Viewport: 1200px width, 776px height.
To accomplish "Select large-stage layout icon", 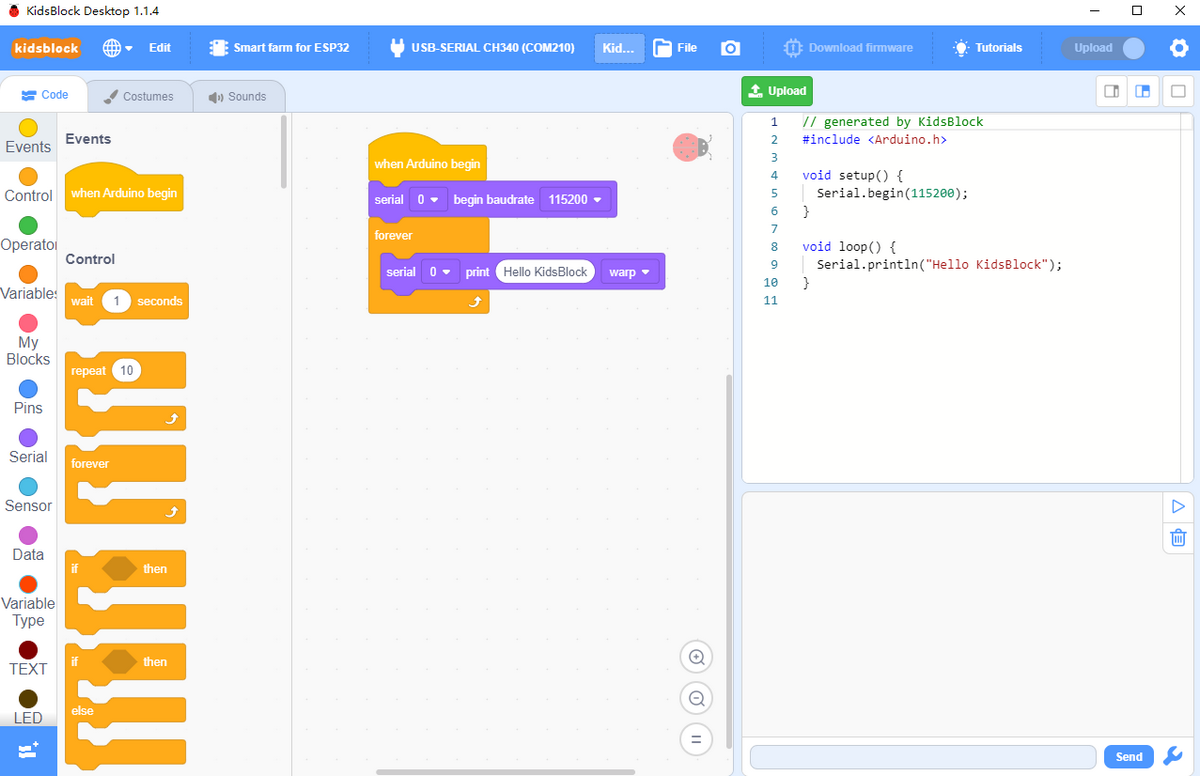I will [1143, 91].
